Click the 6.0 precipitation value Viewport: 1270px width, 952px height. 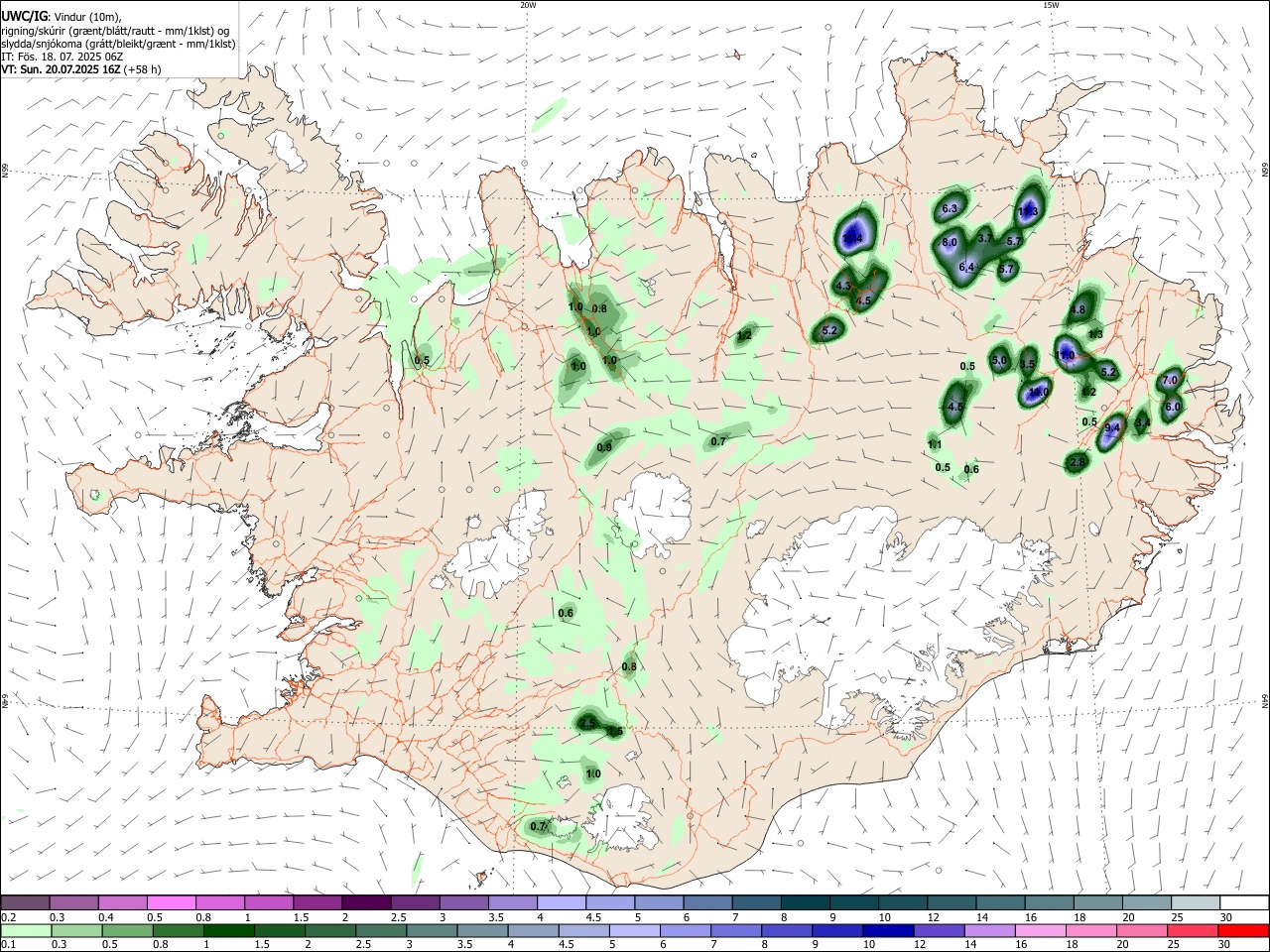point(1172,407)
